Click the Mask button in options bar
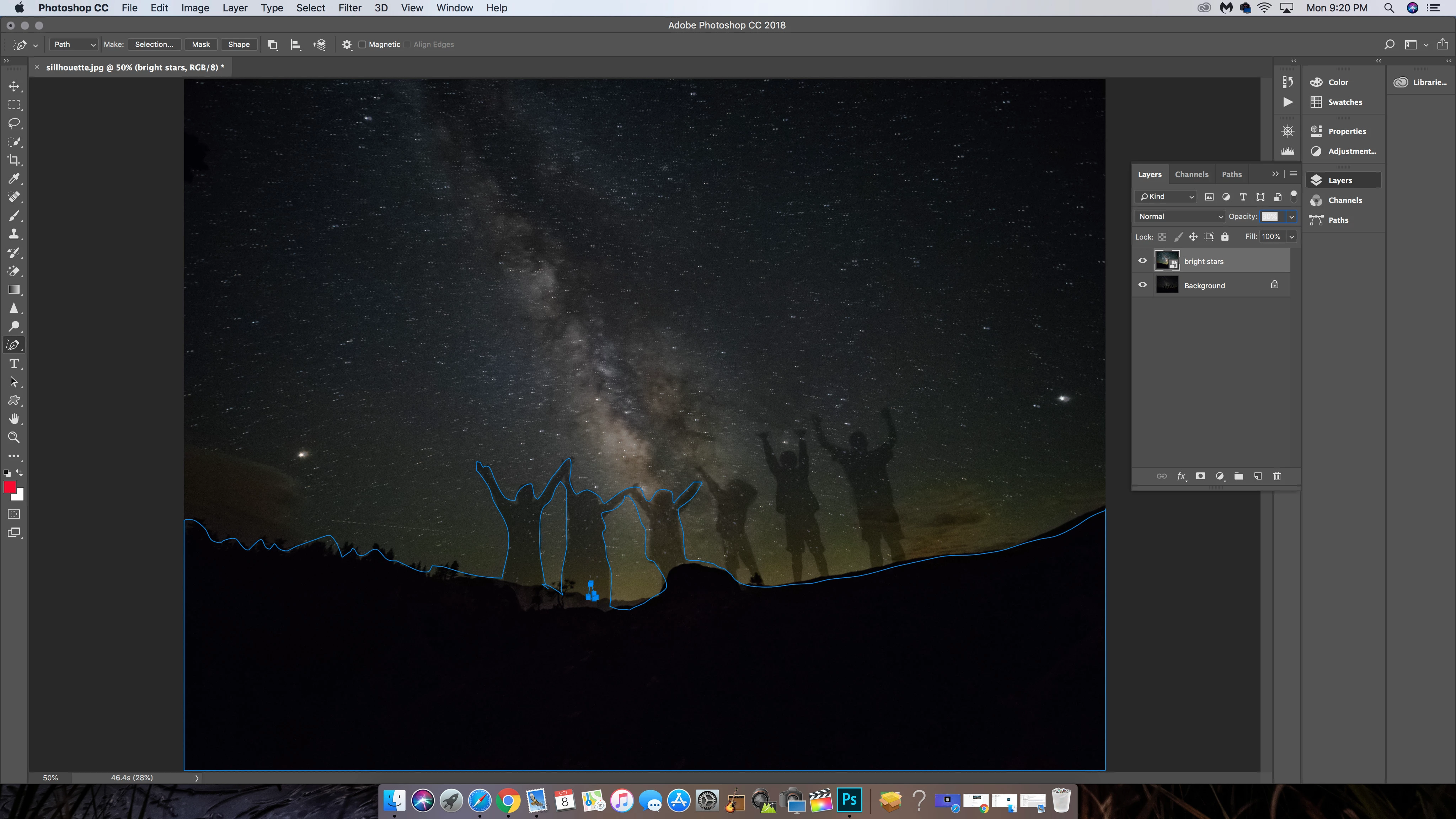The image size is (1456, 819). (x=200, y=44)
